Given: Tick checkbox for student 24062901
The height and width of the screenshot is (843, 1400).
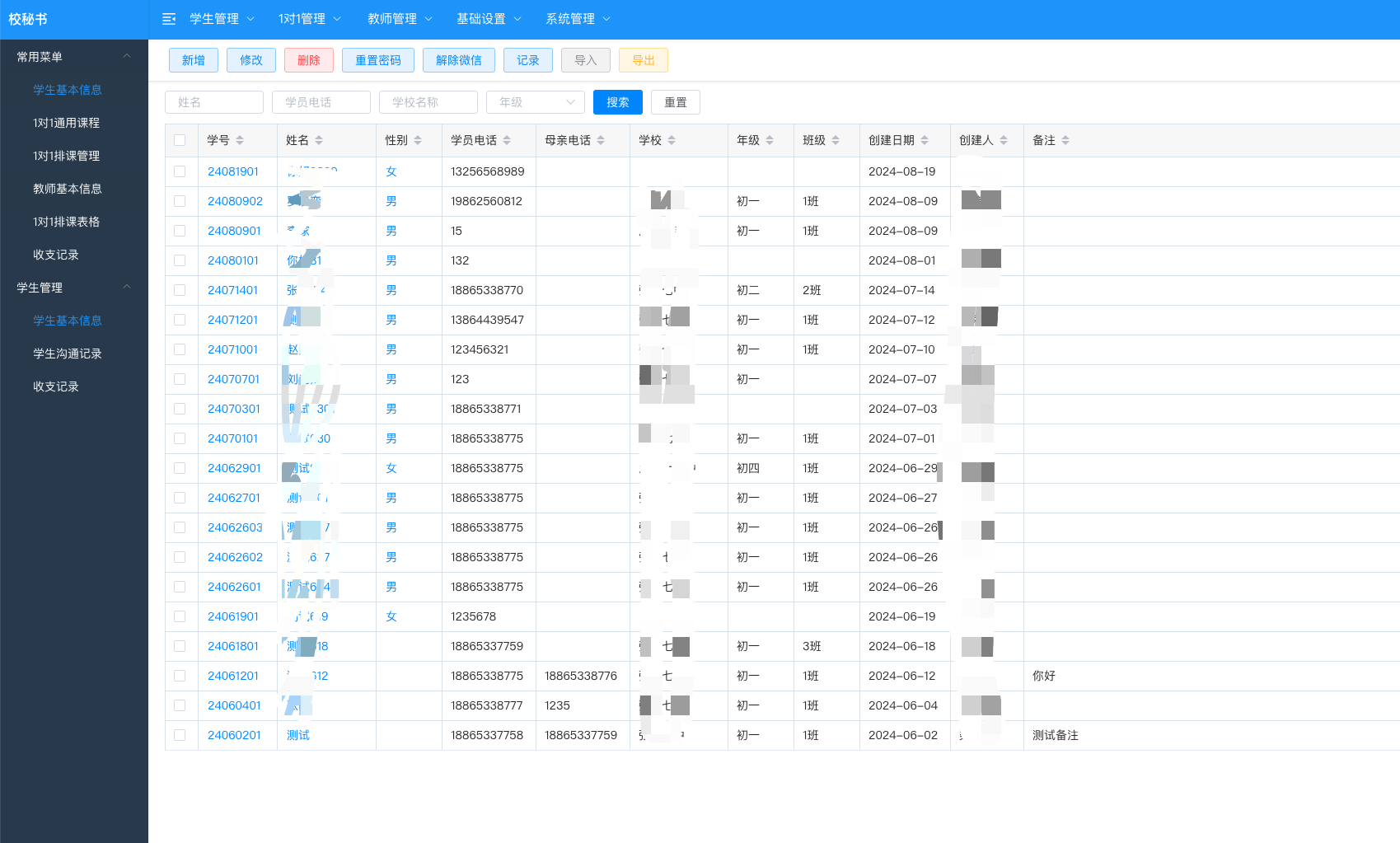Looking at the screenshot, I should 180,468.
